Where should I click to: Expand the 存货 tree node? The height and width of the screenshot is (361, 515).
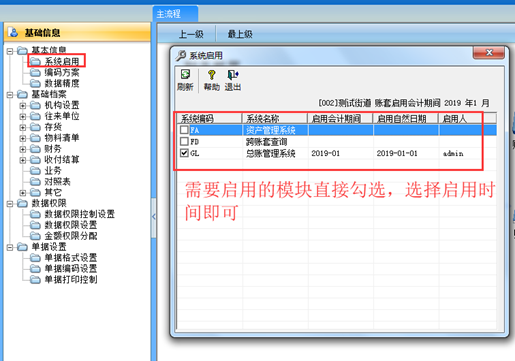click(x=23, y=127)
